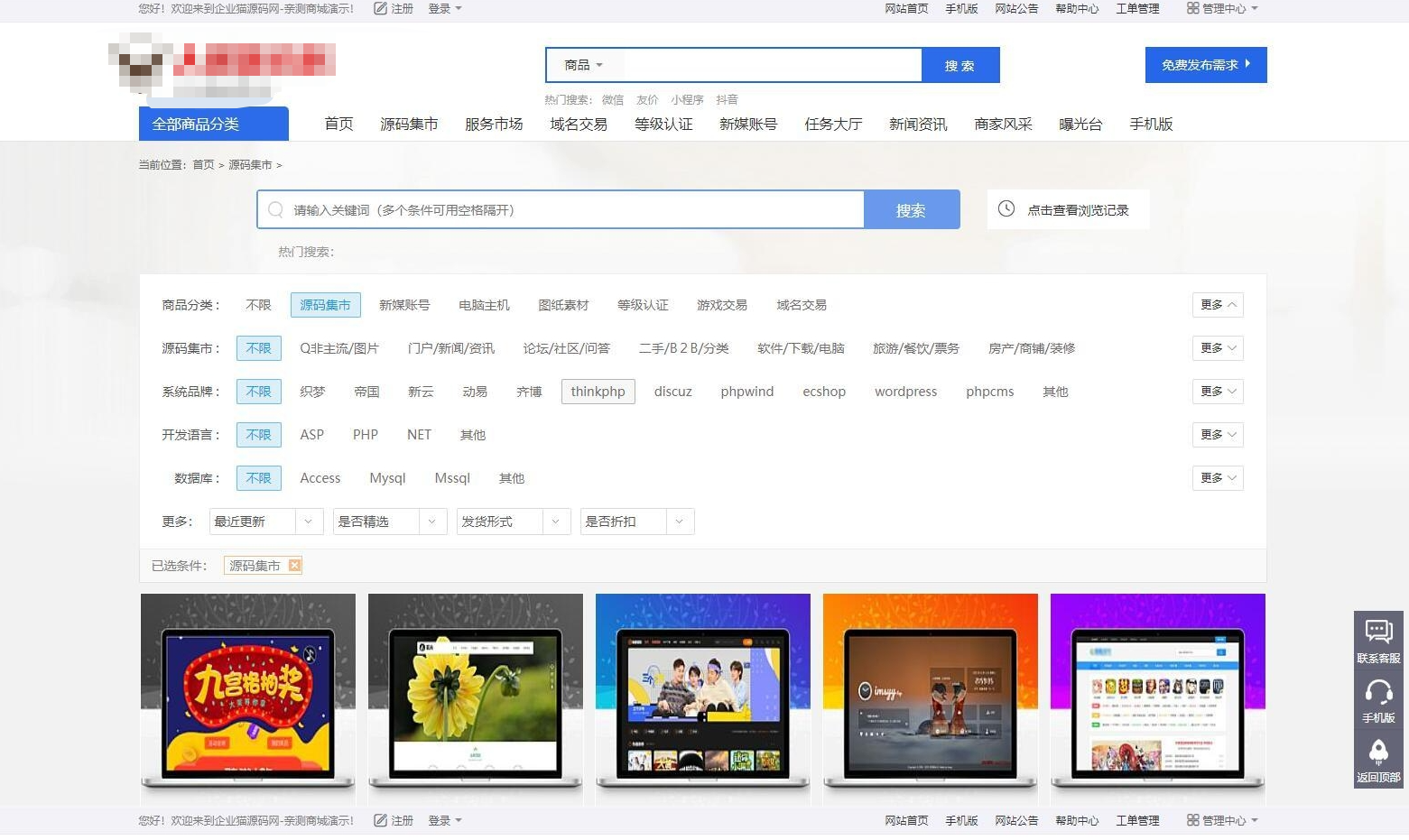This screenshot has height=840, width=1409.
Task: Select 论坛/社区/问答 source category
Action: [566, 348]
